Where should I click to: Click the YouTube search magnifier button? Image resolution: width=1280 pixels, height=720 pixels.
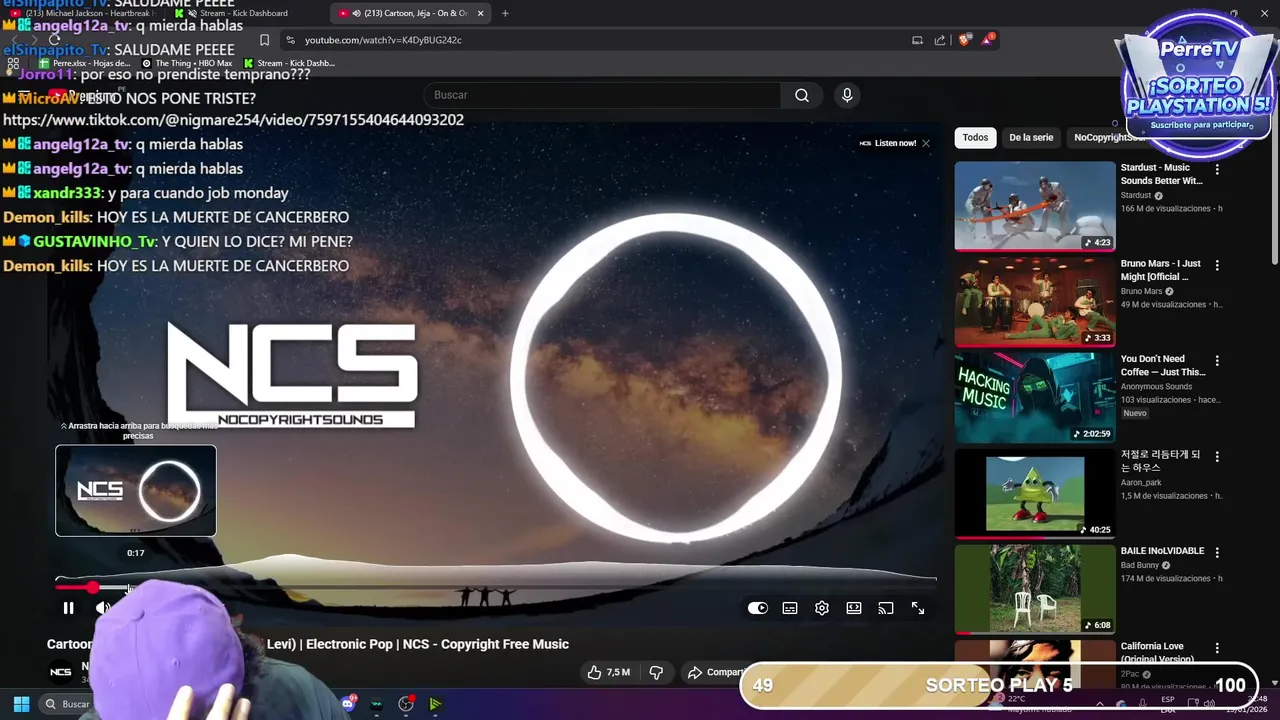802,95
